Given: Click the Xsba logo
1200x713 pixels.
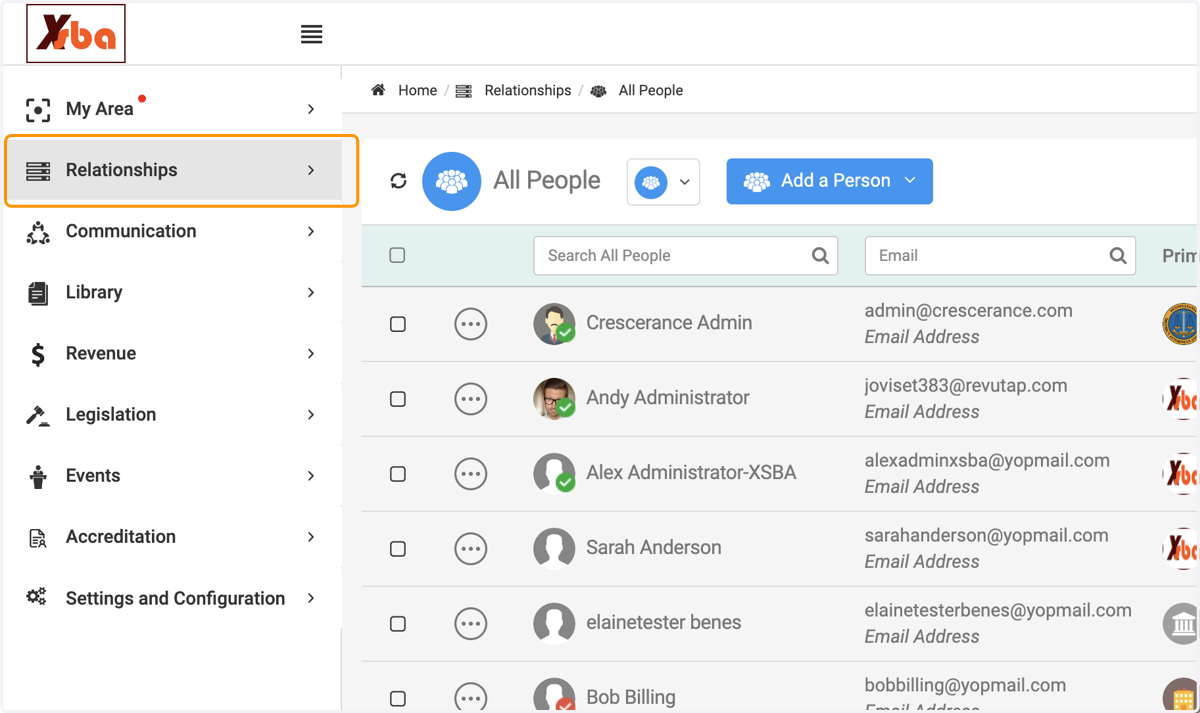Looking at the screenshot, I should 76,34.
